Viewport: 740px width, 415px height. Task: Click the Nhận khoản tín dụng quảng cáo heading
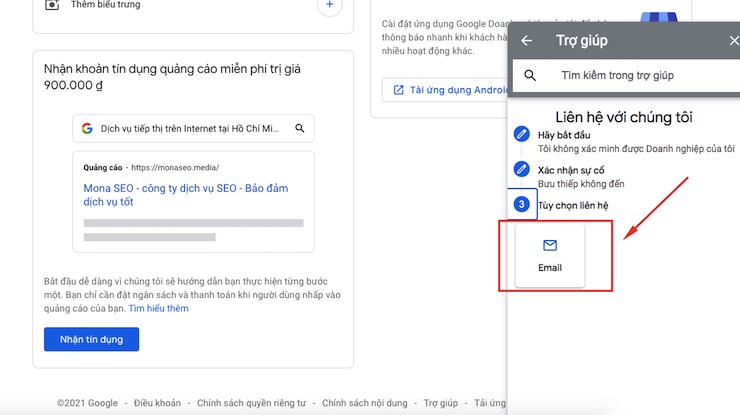(172, 77)
